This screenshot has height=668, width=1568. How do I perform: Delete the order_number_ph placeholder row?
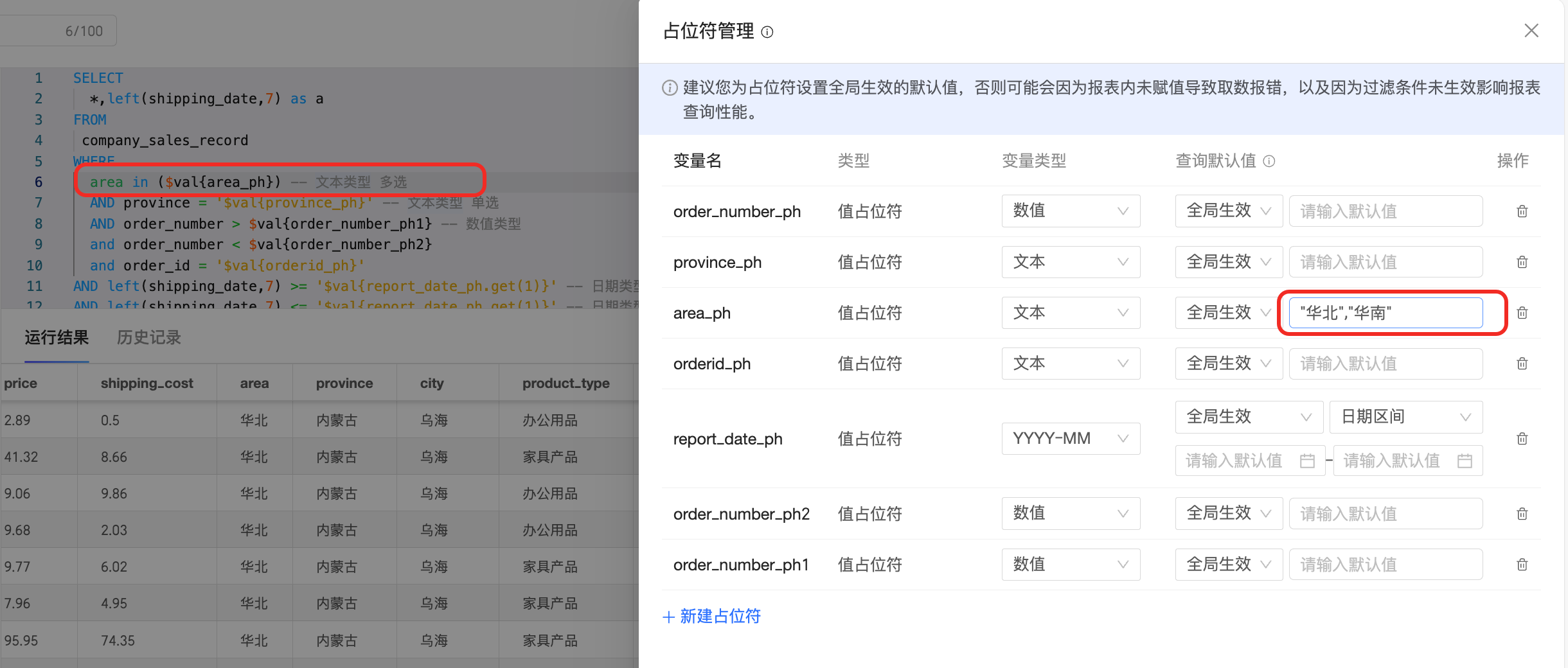point(1522,211)
